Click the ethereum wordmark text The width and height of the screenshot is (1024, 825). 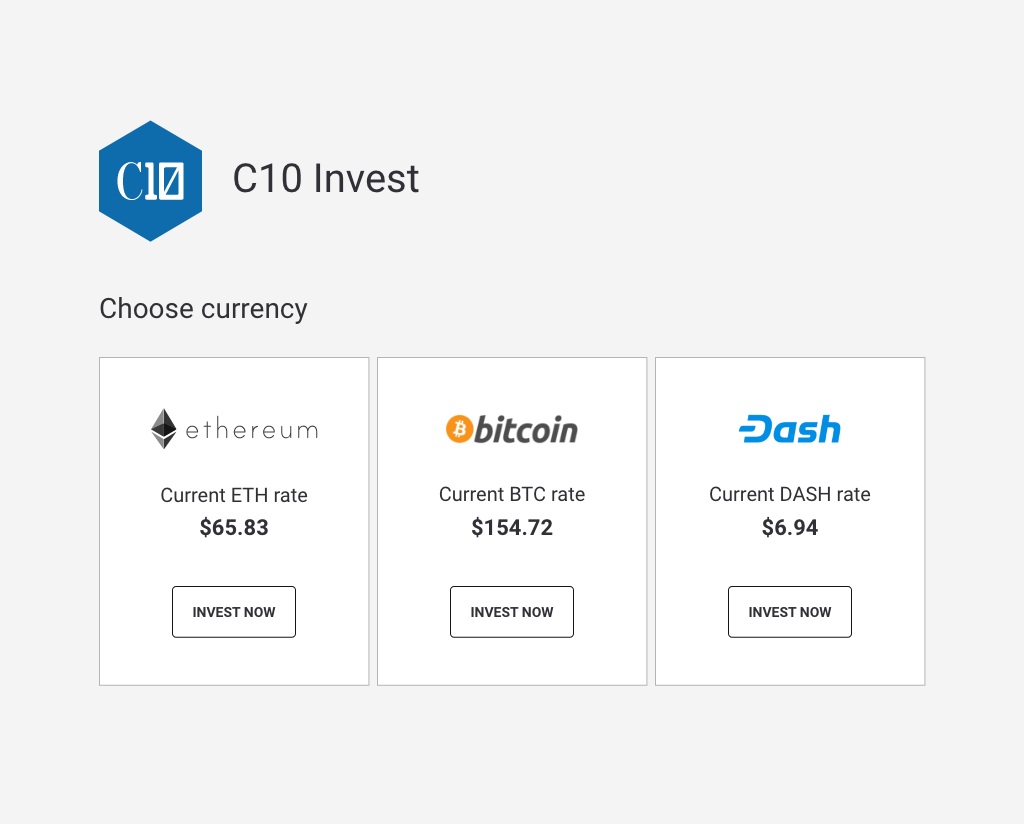tap(251, 430)
